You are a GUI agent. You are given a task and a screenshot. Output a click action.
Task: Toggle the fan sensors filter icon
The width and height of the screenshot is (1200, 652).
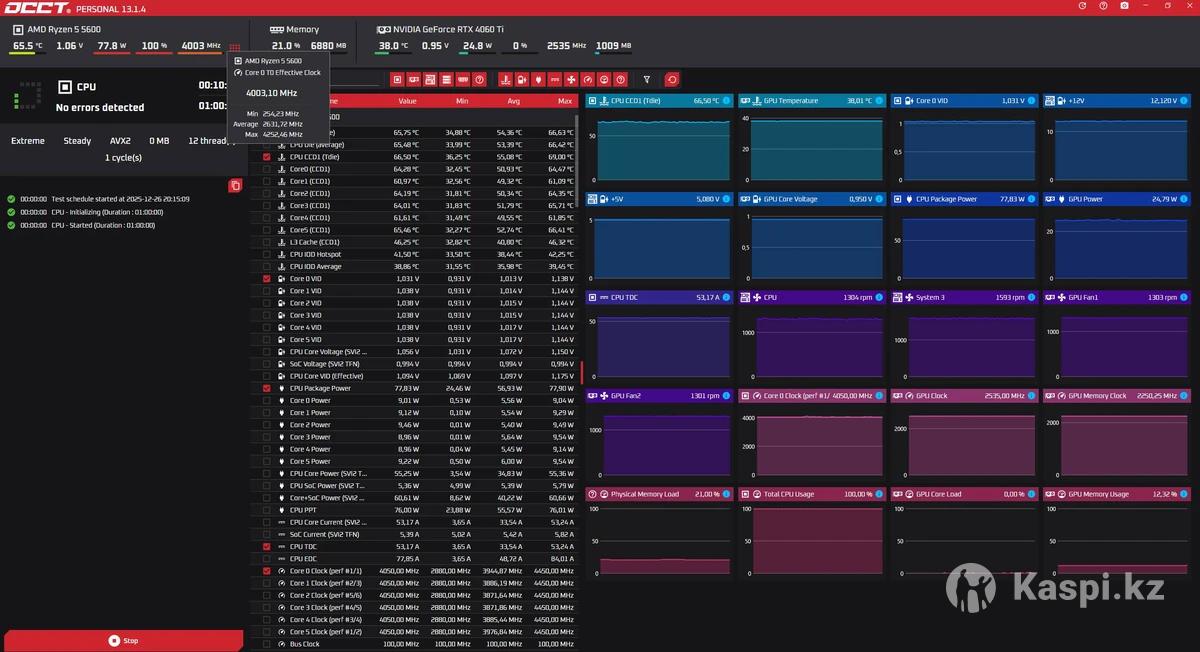coord(571,79)
